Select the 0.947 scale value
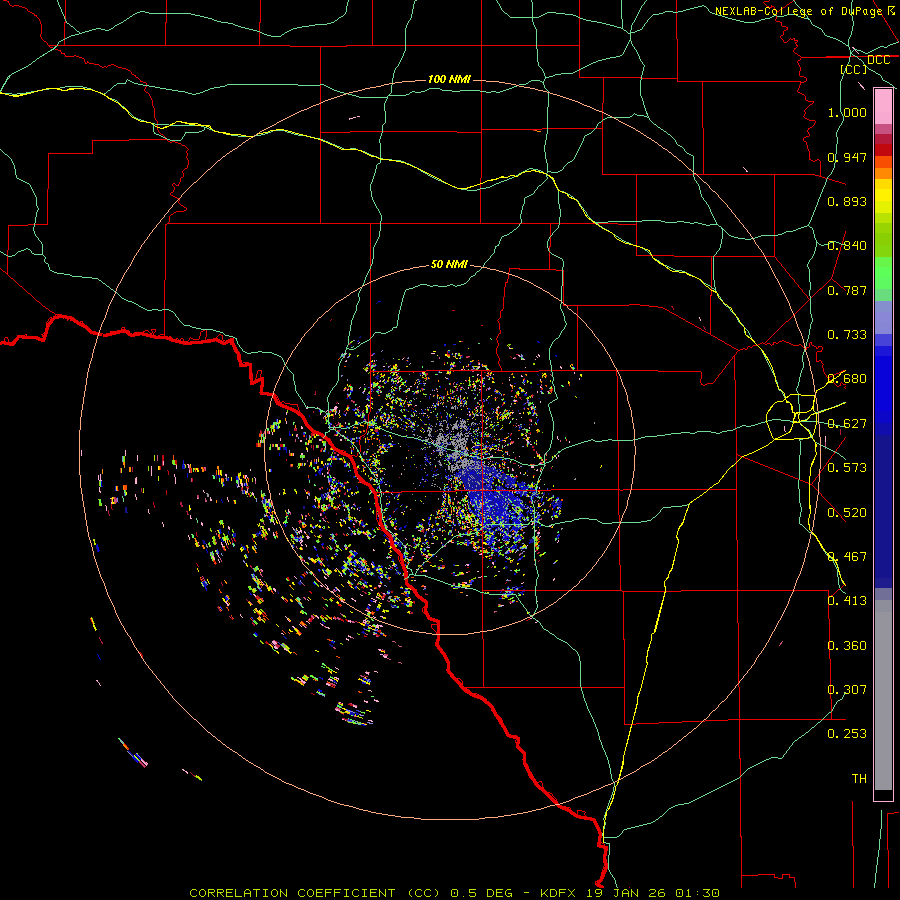 [847, 157]
